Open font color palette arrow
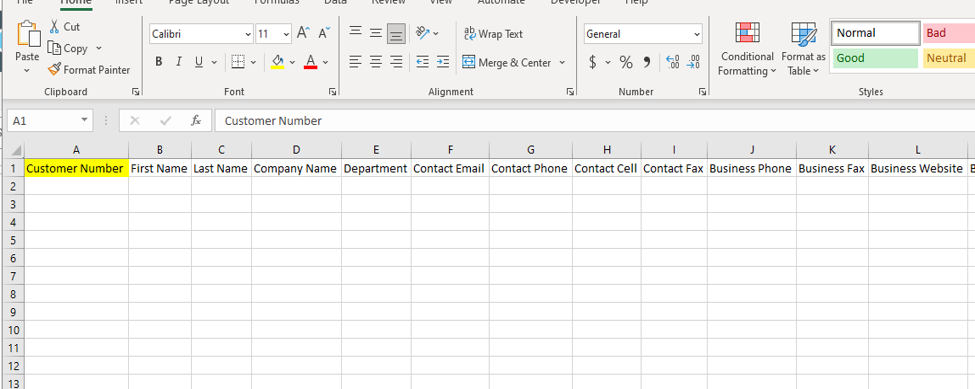The width and height of the screenshot is (975, 389). point(325,62)
